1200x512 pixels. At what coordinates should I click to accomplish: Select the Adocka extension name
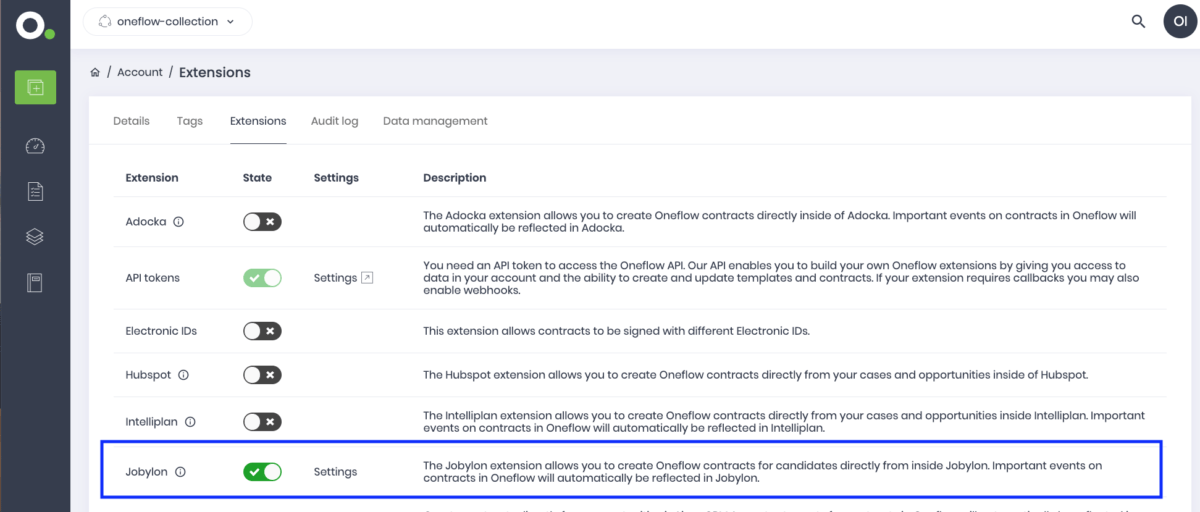(x=146, y=222)
